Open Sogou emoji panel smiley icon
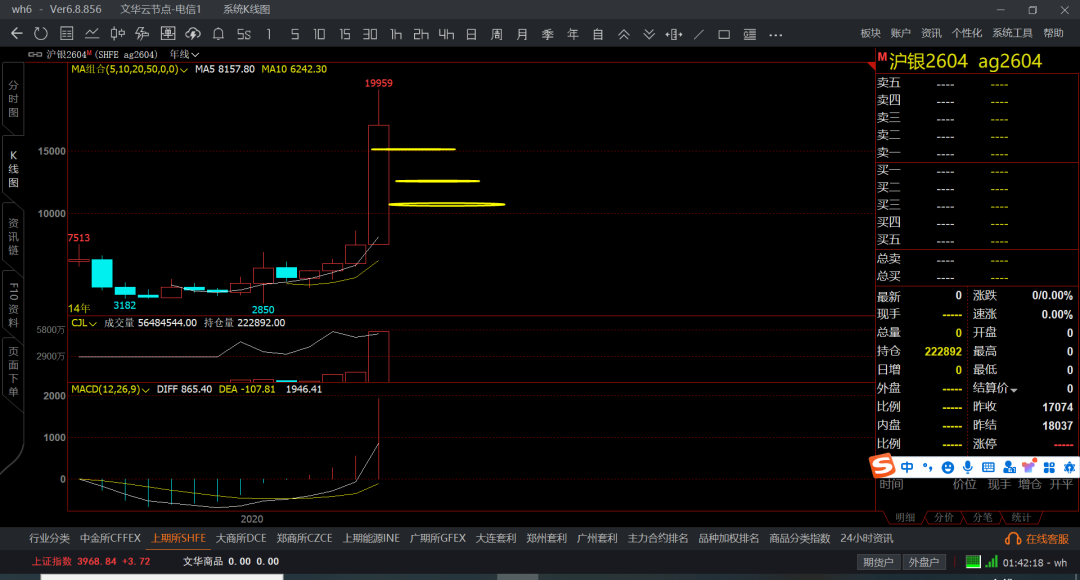Screen dimensions: 1080x580 (x=948, y=468)
